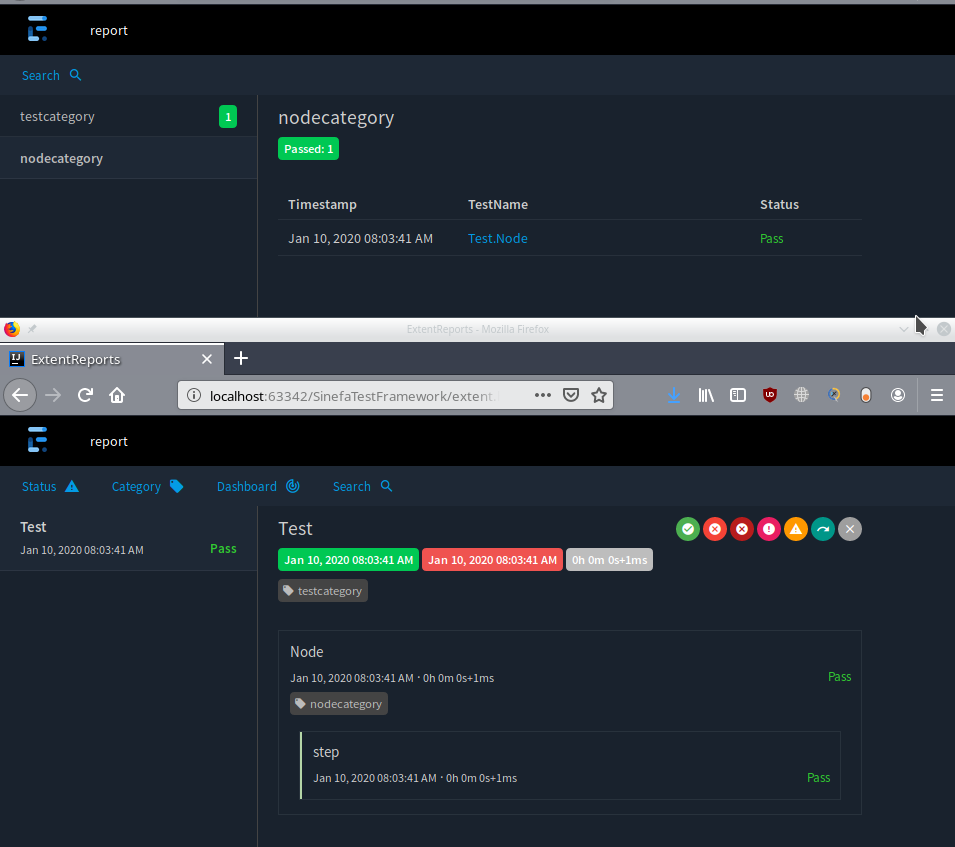Click the red end time badge

coord(492,560)
